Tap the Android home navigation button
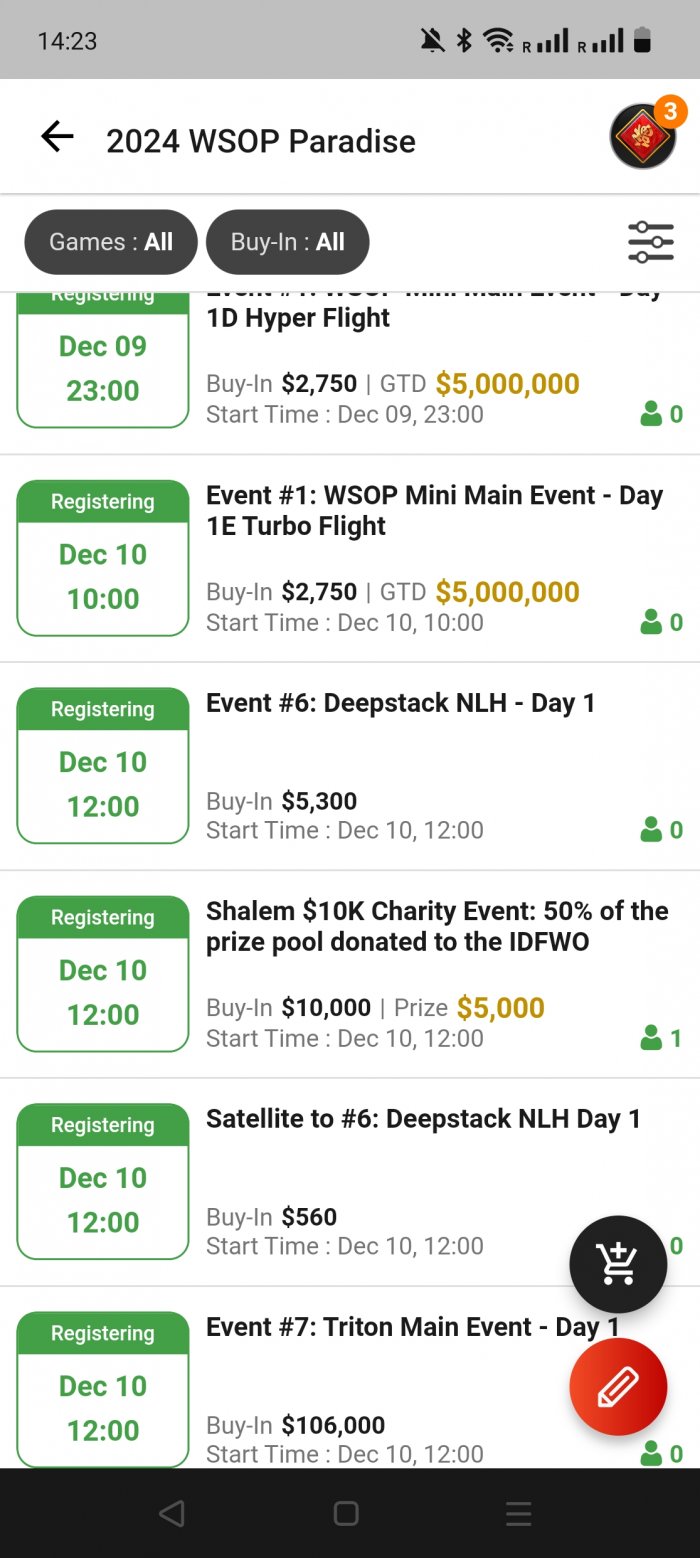The image size is (700, 1558). pos(346,1514)
